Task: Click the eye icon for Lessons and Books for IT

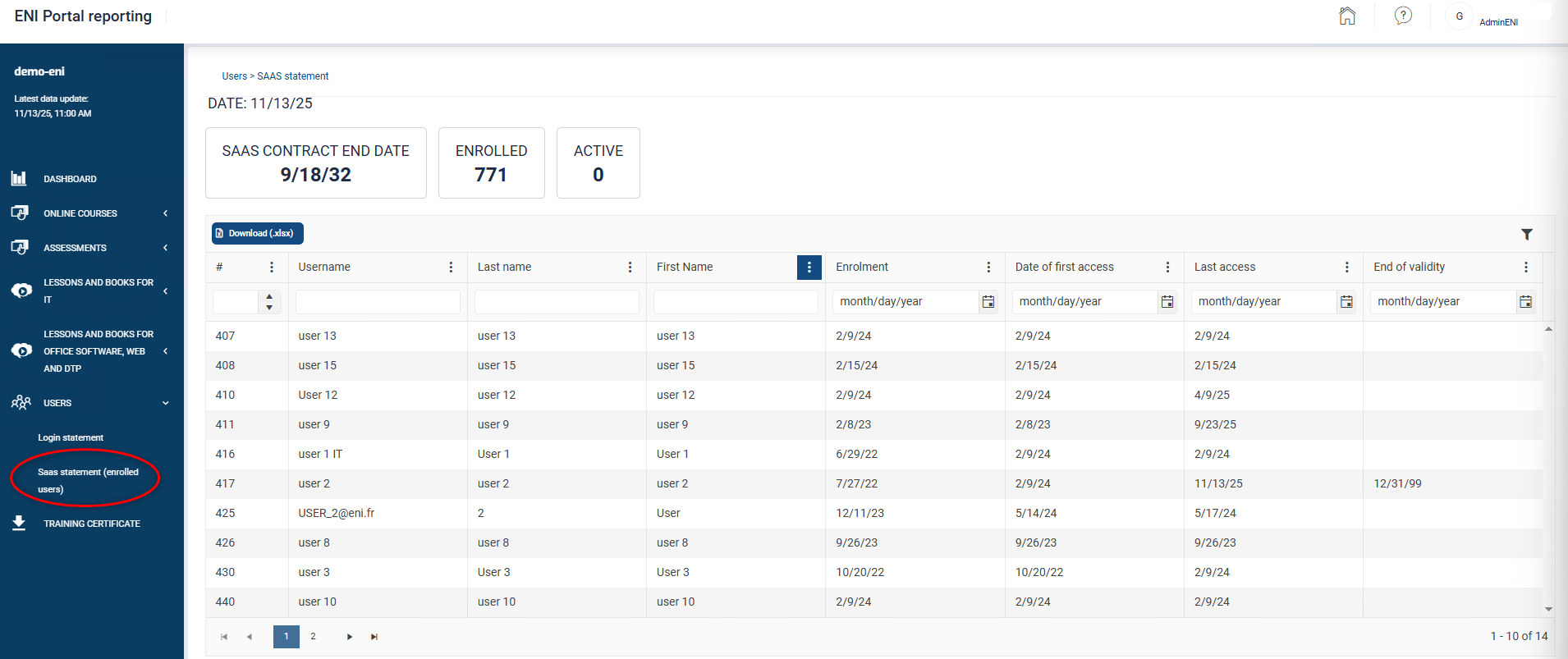Action: coord(21,291)
